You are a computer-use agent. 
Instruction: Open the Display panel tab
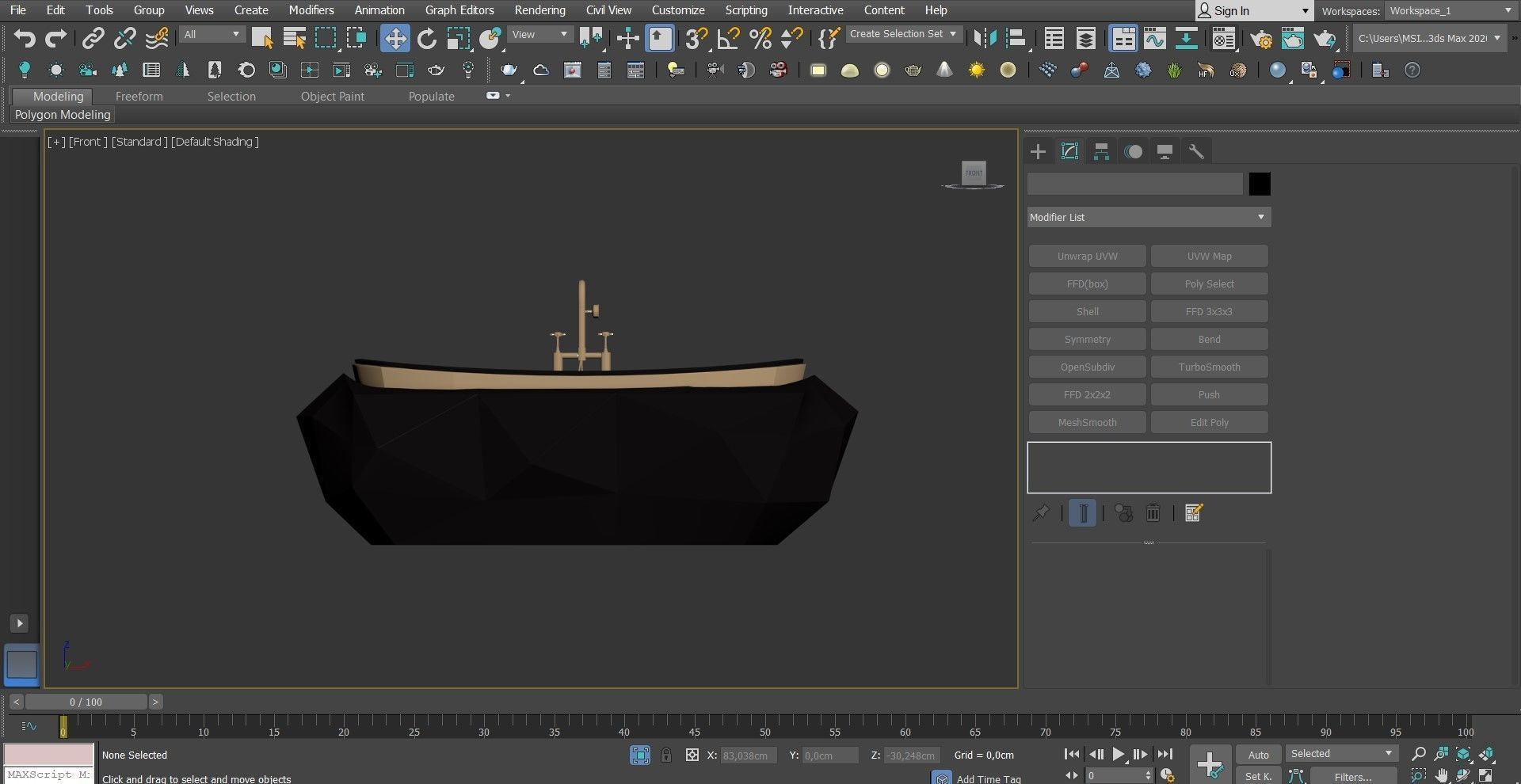pos(1165,151)
